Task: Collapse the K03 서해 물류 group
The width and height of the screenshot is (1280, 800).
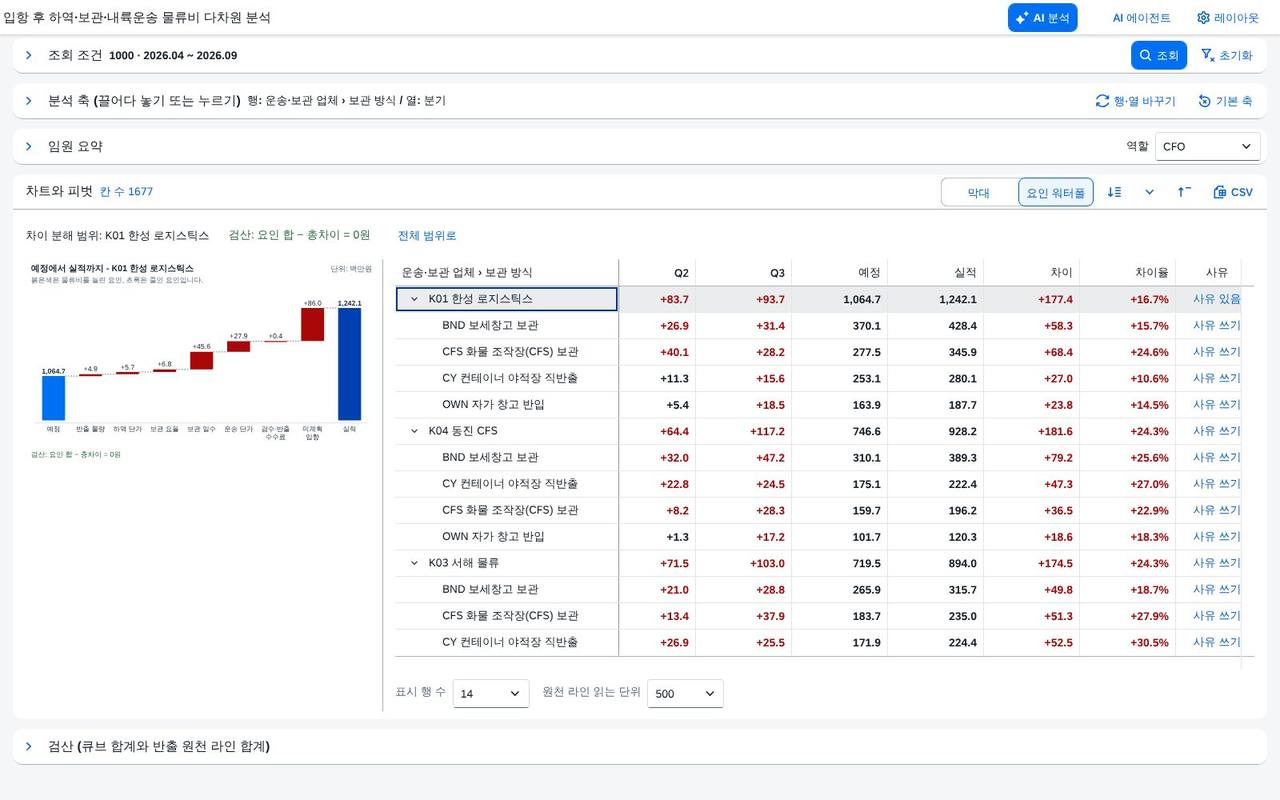Action: [x=414, y=563]
